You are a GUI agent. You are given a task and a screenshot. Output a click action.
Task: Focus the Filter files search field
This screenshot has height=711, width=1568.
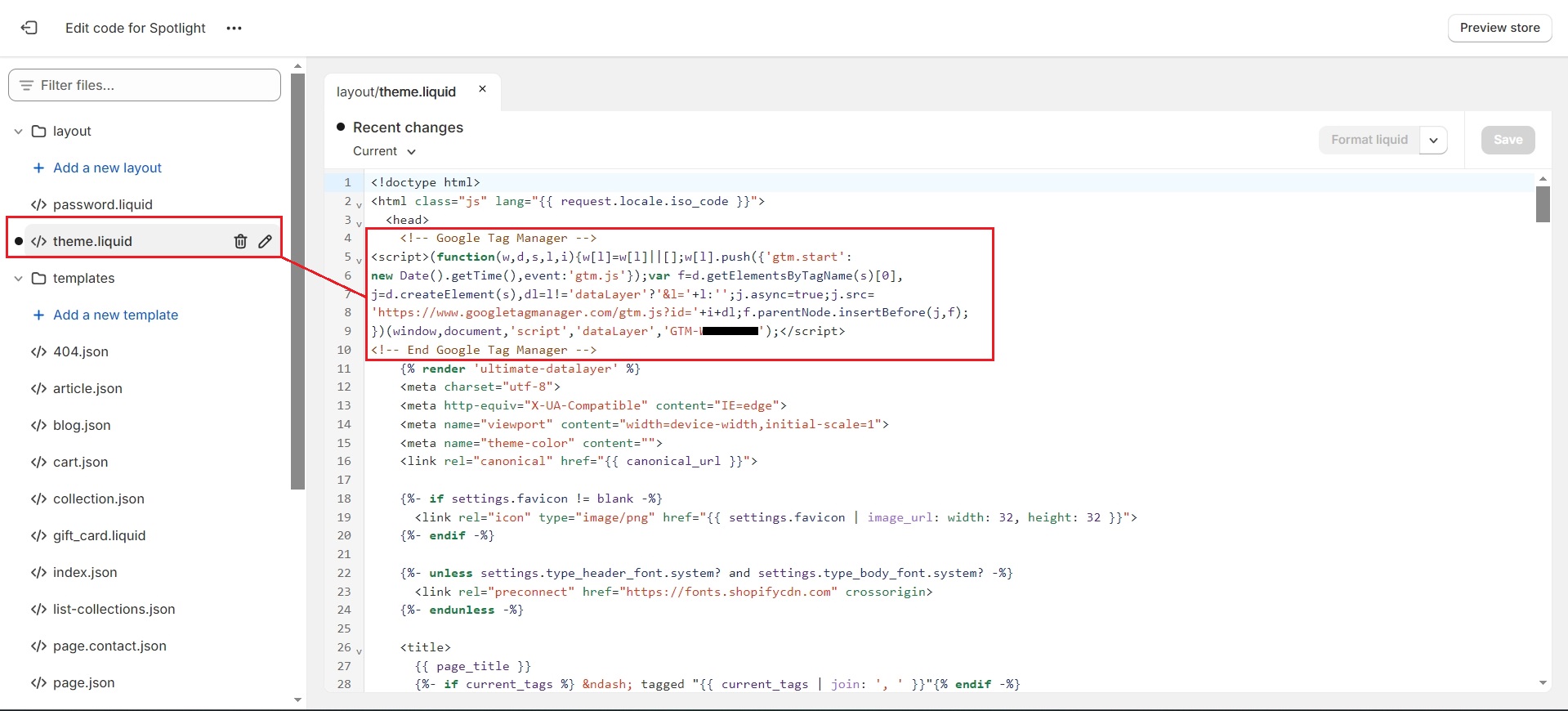click(x=145, y=85)
